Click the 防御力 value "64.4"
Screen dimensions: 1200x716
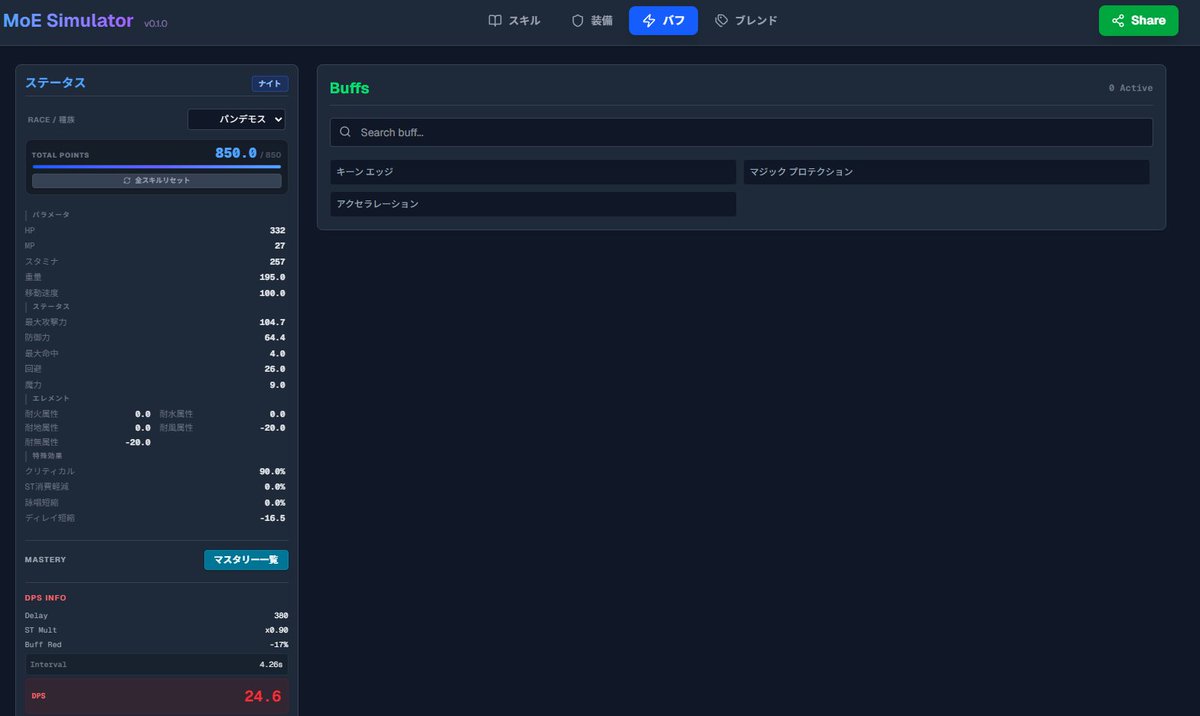coord(275,338)
